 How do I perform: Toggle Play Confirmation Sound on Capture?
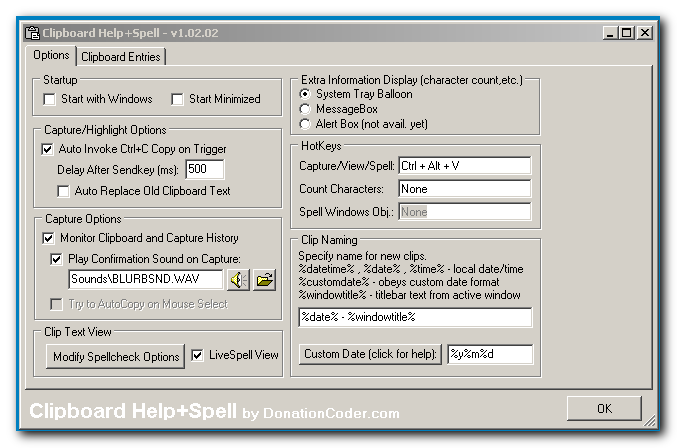point(56,259)
